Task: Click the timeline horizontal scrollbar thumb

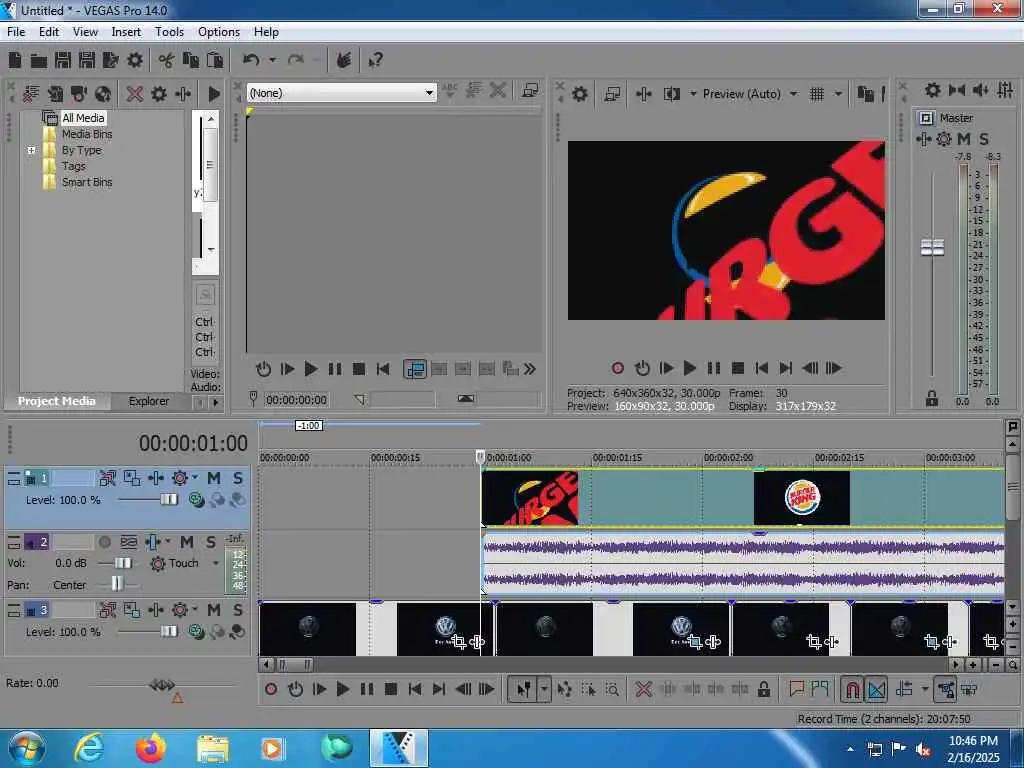Action: (x=295, y=665)
